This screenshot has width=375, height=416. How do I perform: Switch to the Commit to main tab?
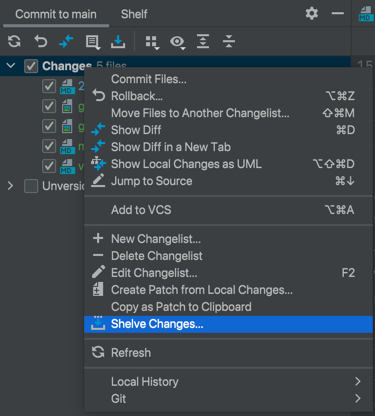tap(56, 14)
